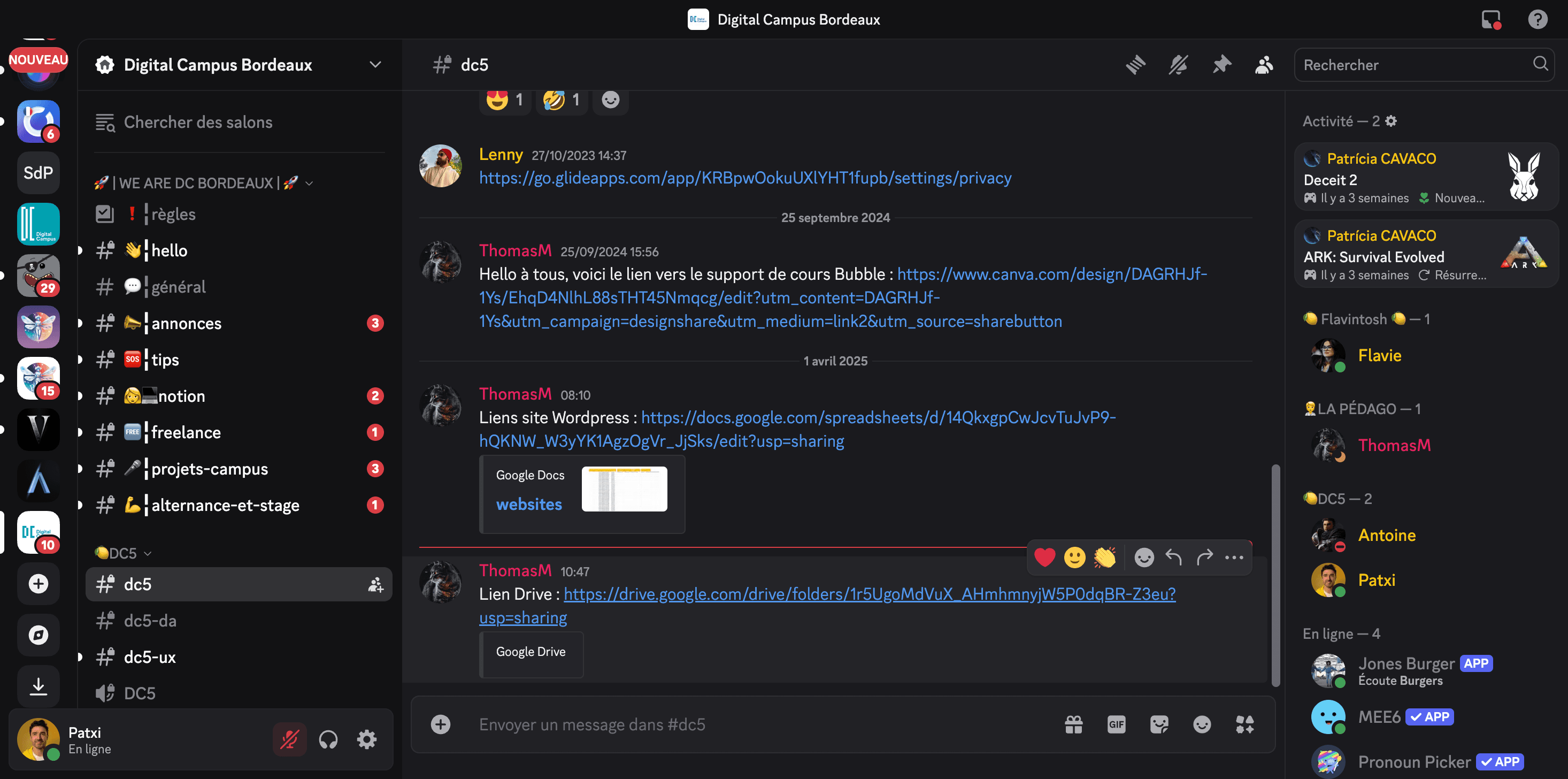
Task: React with heart to ThomasM message
Action: 1044,556
